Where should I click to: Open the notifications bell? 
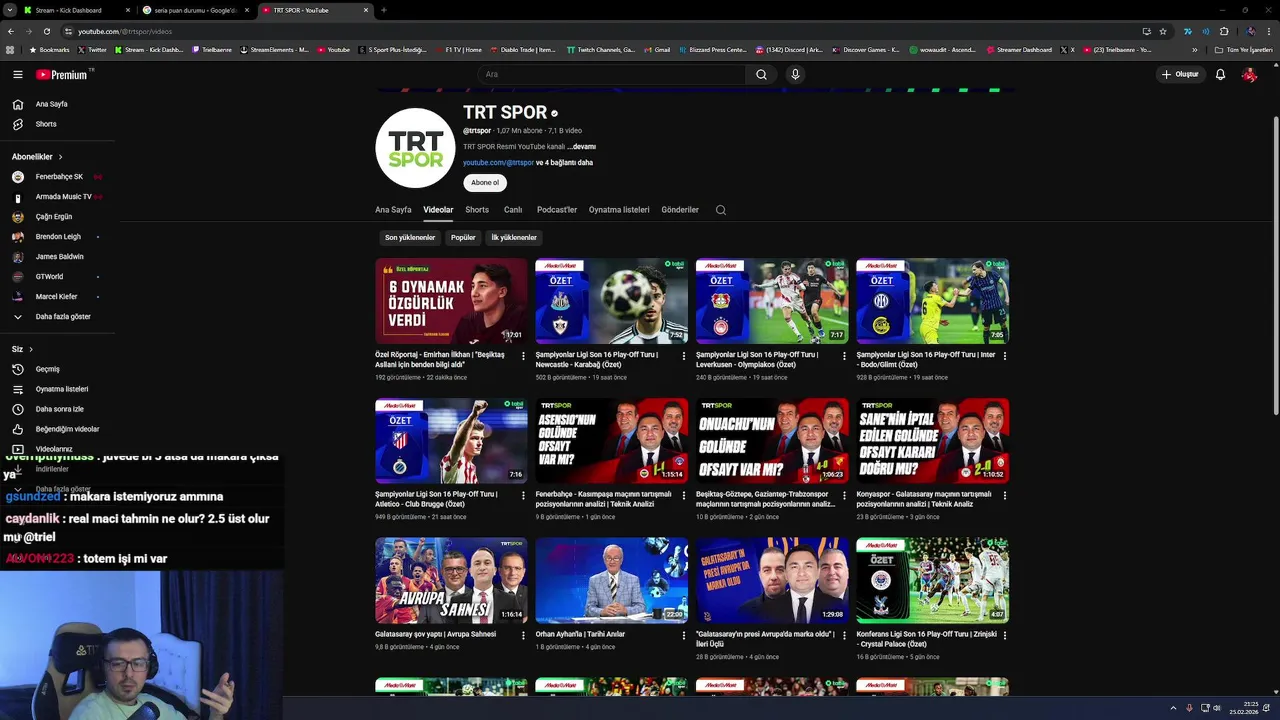tap(1220, 74)
